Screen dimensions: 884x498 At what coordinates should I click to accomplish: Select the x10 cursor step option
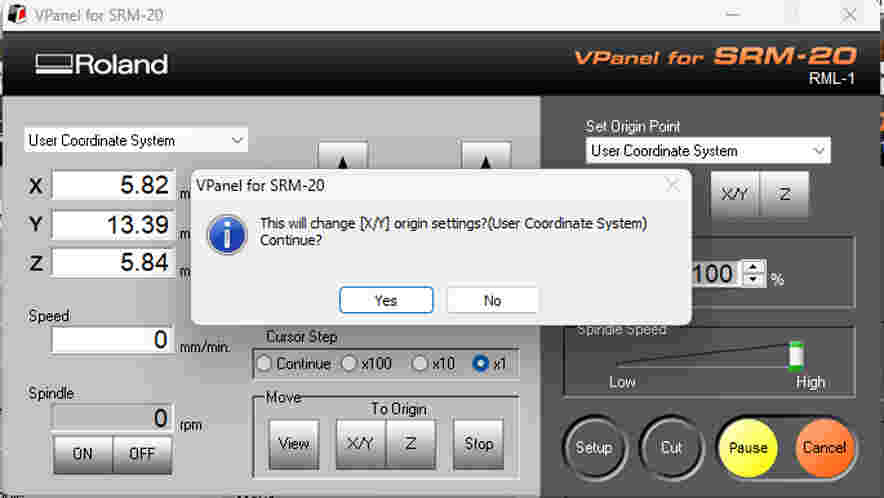click(x=433, y=364)
